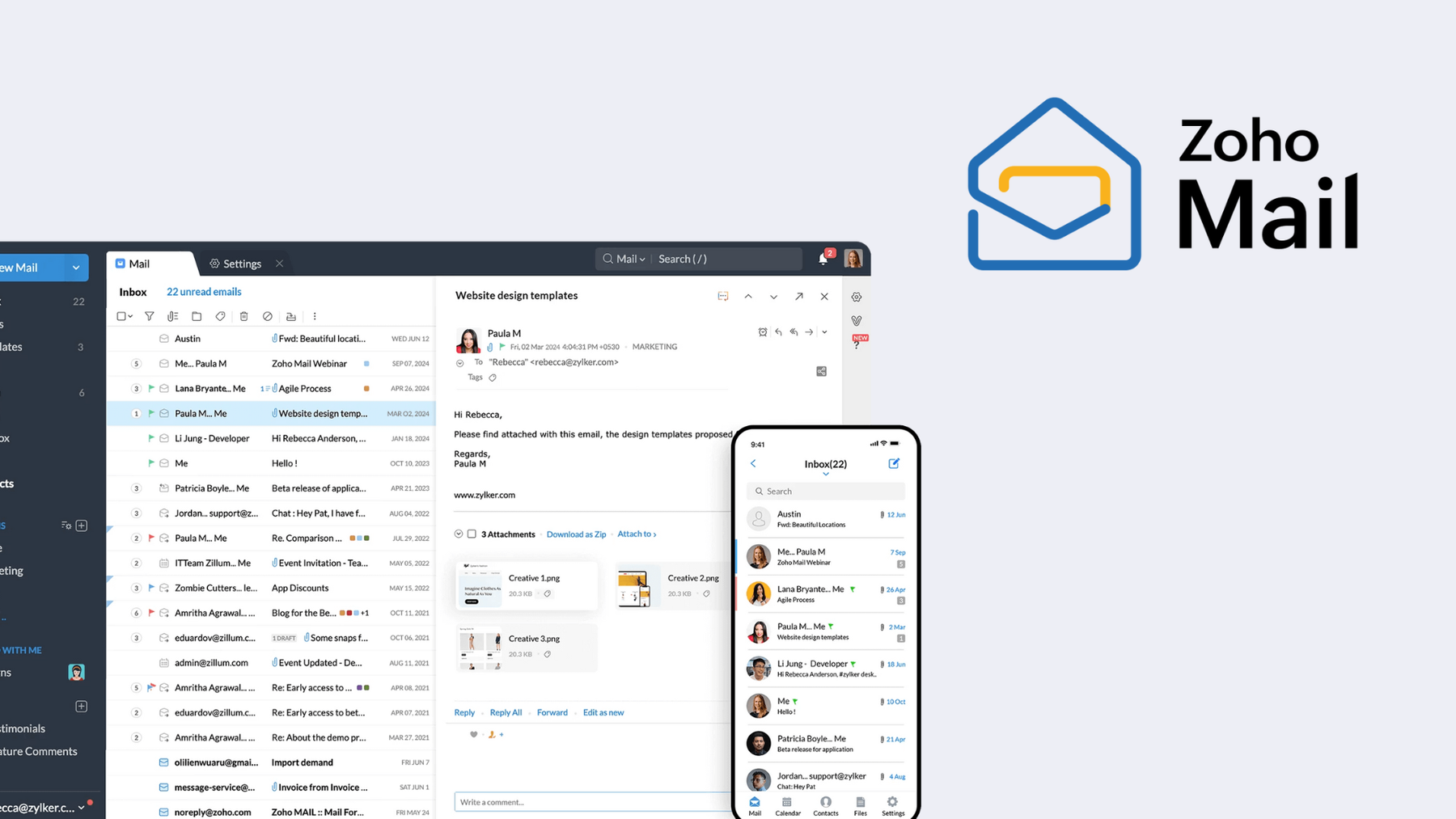Open email in new window with the arrow icon
The image size is (1456, 819).
tap(799, 296)
